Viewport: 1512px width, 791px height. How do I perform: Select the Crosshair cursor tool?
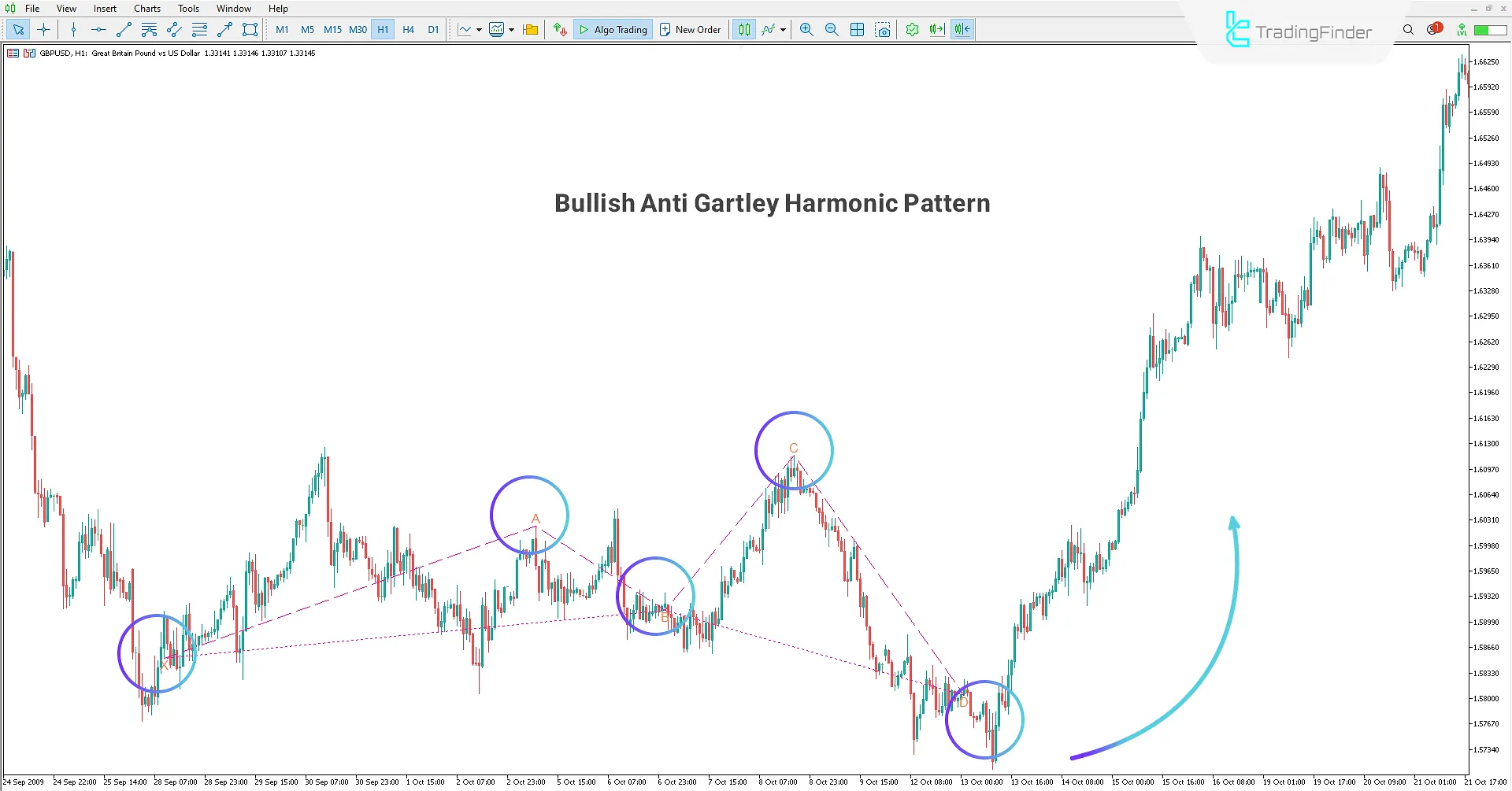click(x=43, y=29)
